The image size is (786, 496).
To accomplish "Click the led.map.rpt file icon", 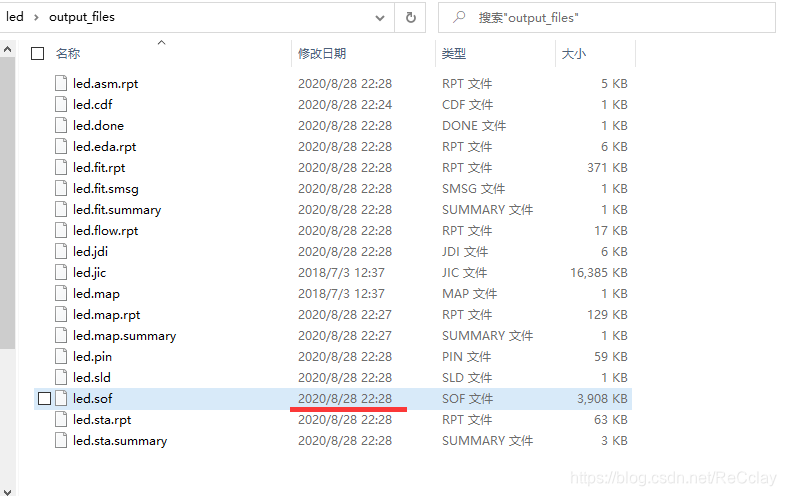I will click(61, 314).
